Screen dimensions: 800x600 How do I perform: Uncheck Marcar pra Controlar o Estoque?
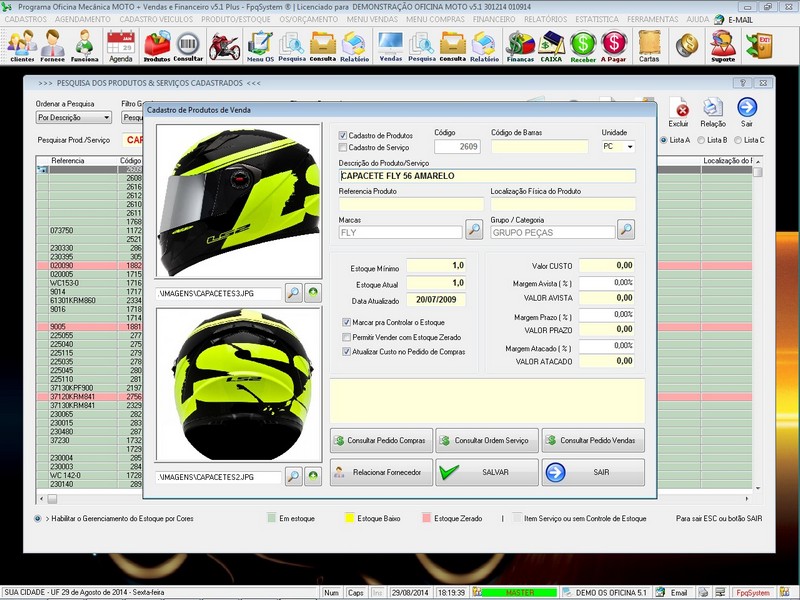tap(346, 323)
